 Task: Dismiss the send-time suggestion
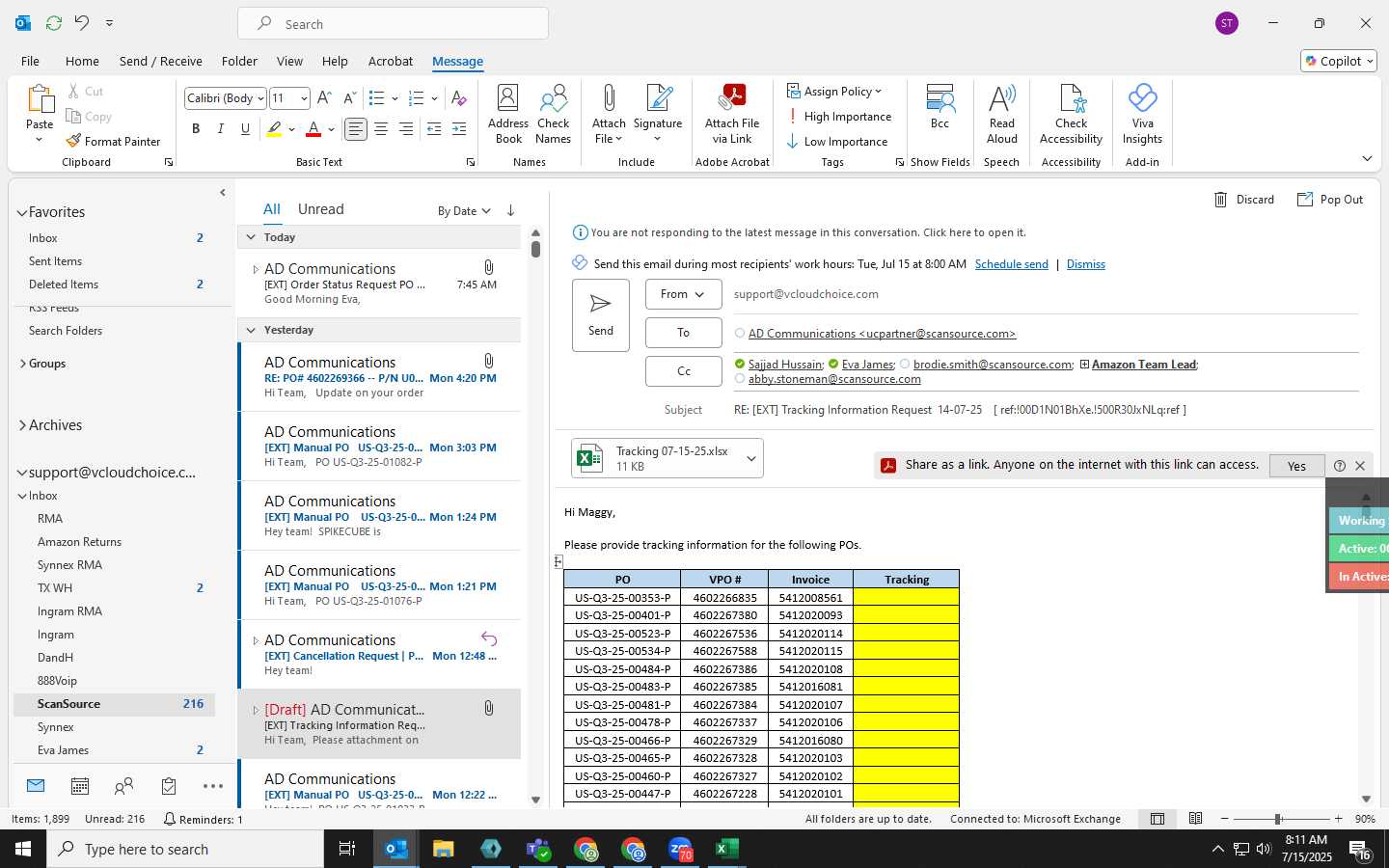[x=1086, y=264]
